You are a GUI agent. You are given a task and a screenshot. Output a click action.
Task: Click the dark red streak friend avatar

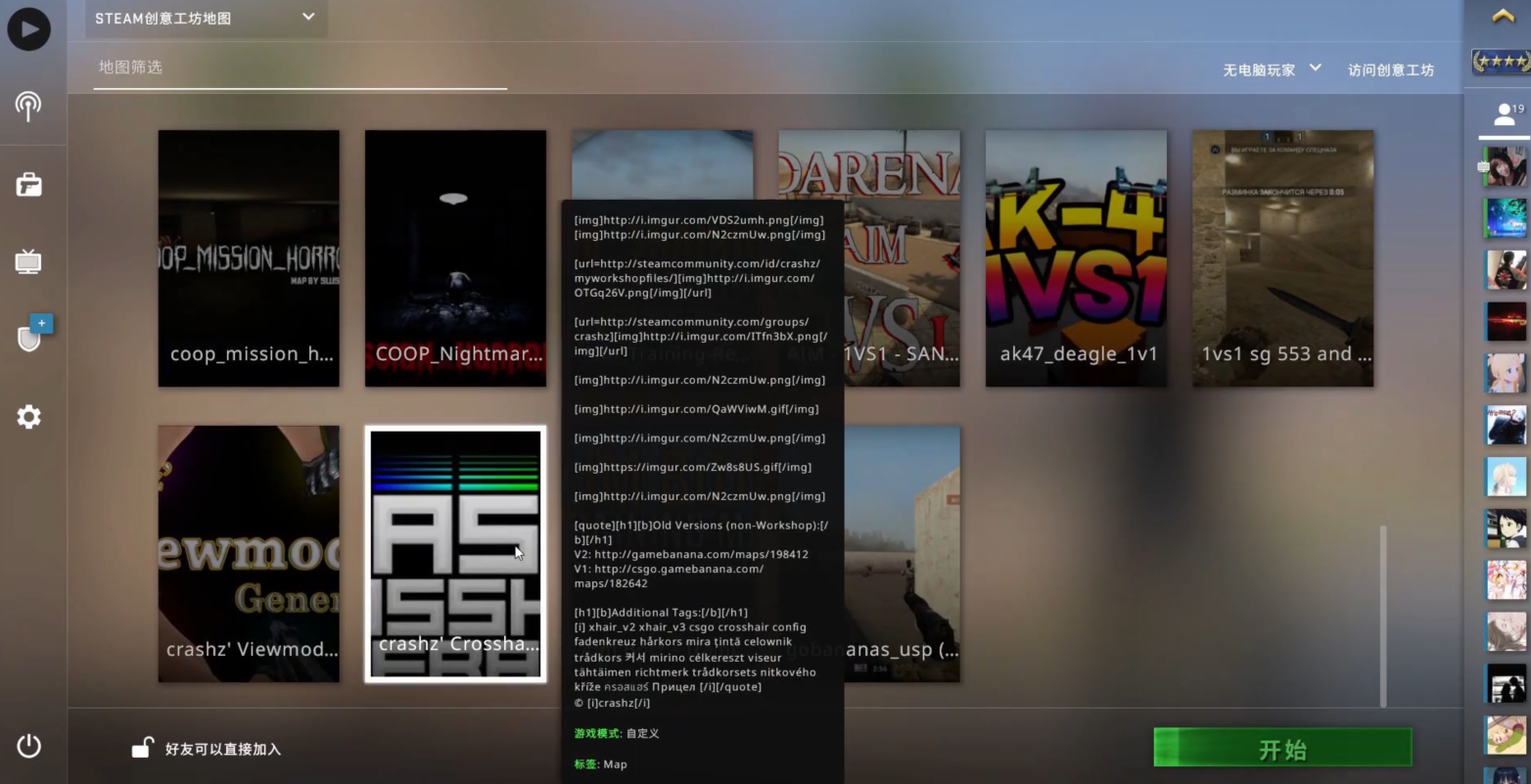1506,321
